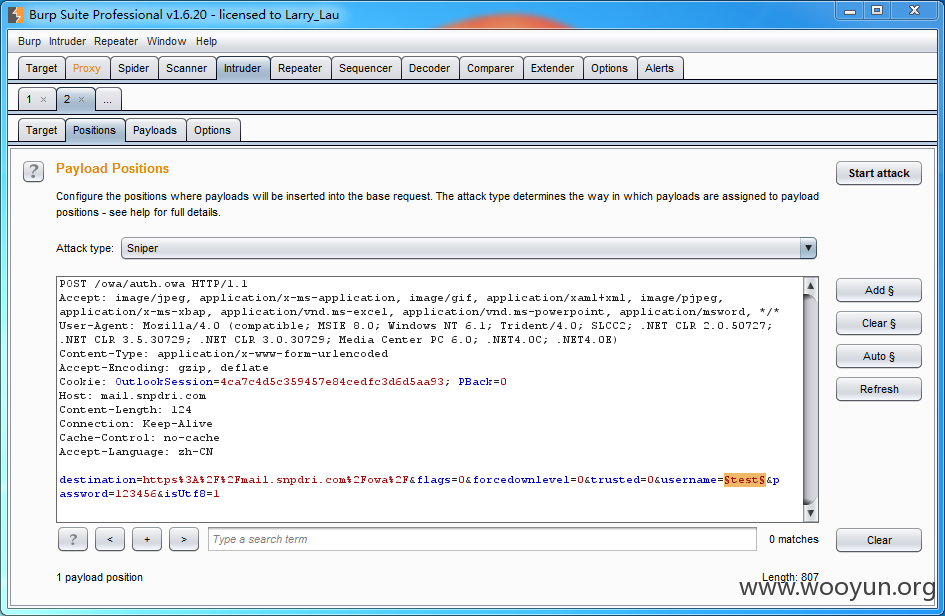Open the Repeater menu in menu bar
Image resolution: width=945 pixels, height=616 pixels.
tap(116, 42)
